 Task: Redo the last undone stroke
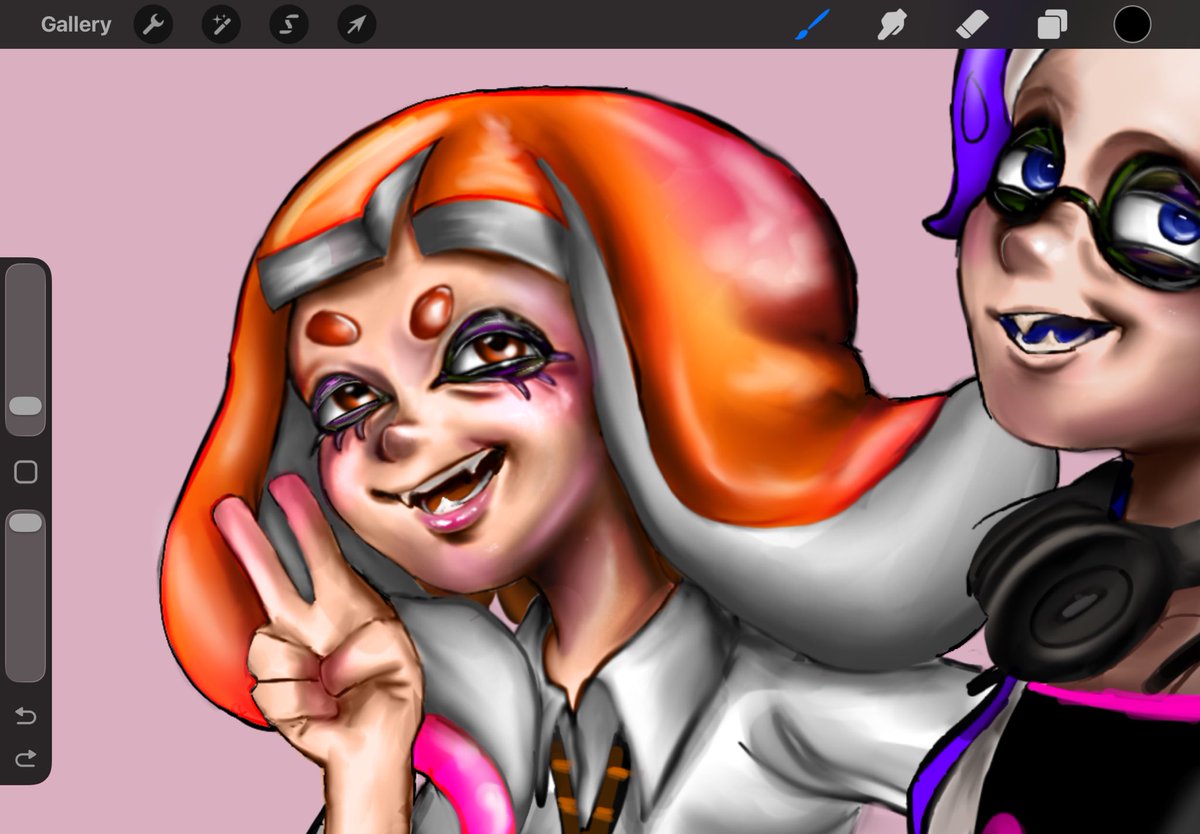tap(25, 759)
